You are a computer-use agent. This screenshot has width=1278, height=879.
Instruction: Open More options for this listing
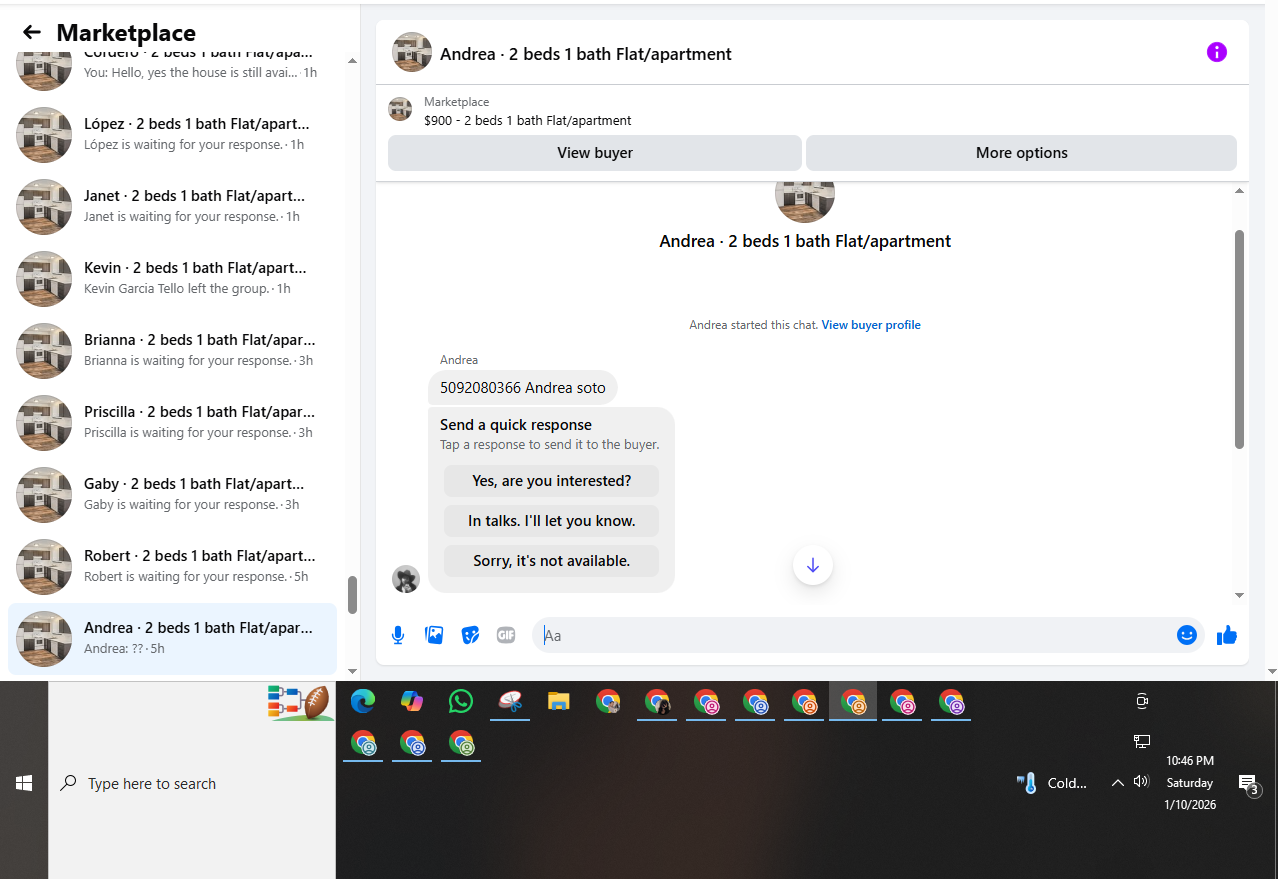click(x=1021, y=153)
